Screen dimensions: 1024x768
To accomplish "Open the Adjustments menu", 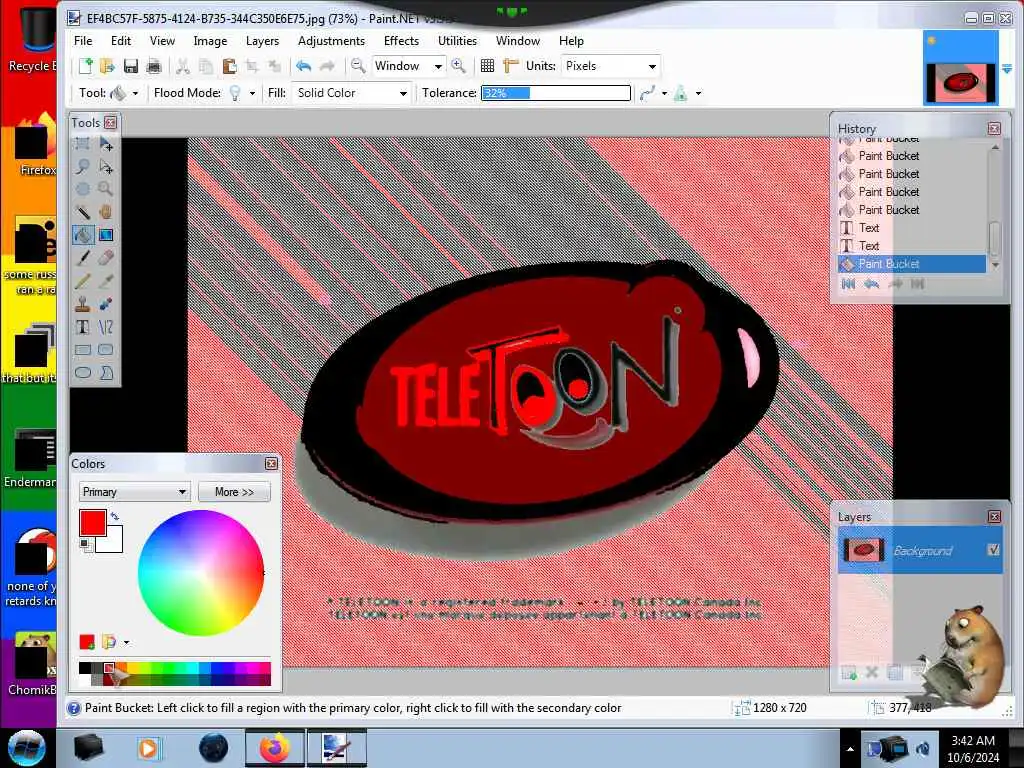I will tap(331, 40).
